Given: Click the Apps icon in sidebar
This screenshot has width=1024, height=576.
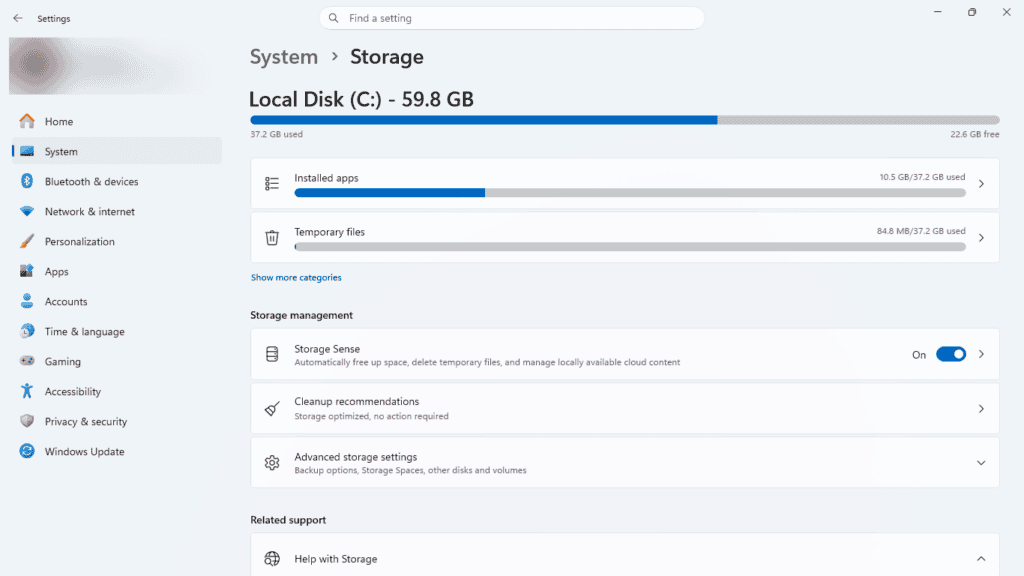Looking at the screenshot, I should [27, 271].
